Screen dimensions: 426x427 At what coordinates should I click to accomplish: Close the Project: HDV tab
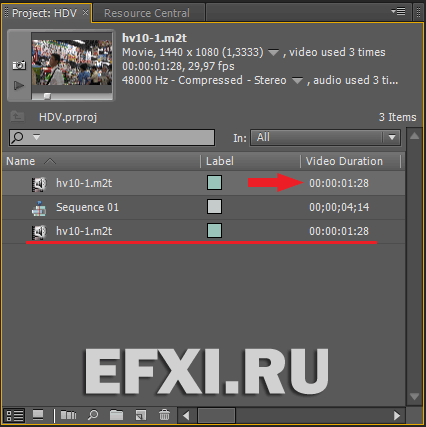click(x=86, y=12)
